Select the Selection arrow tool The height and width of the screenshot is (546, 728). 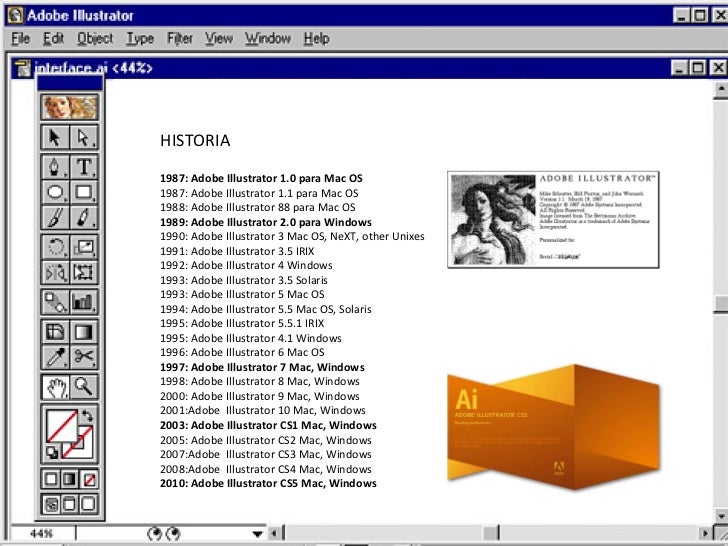click(55, 137)
